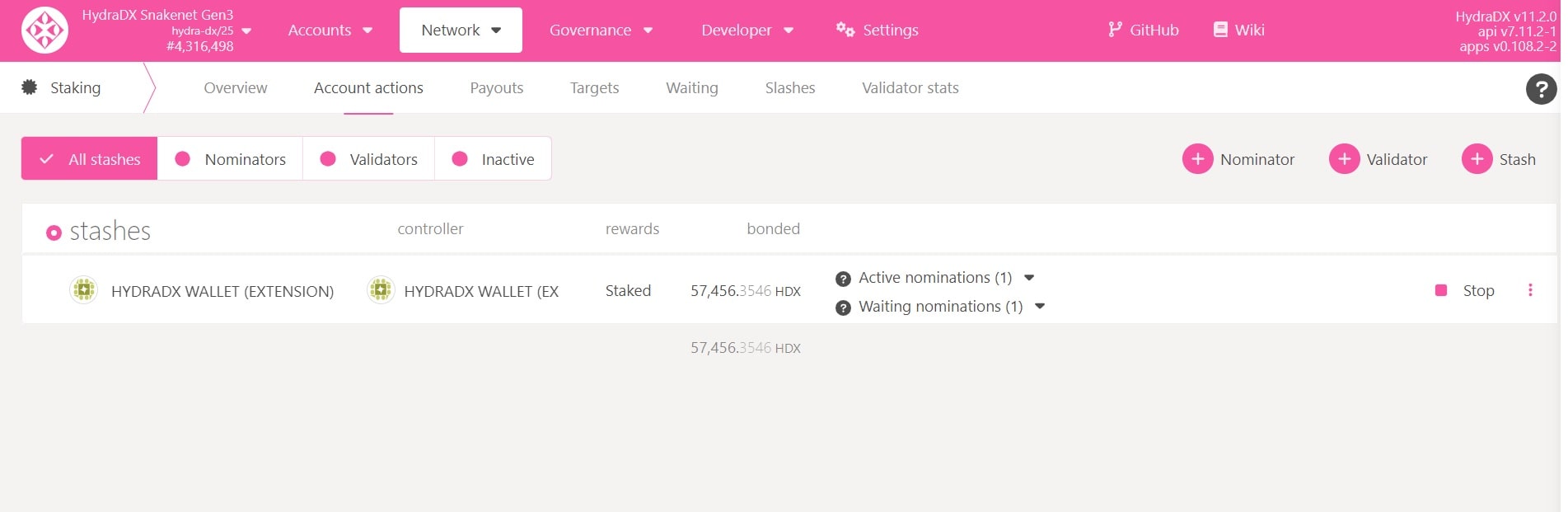Toggle the Validators filter
1568x512 pixels.
tap(368, 159)
